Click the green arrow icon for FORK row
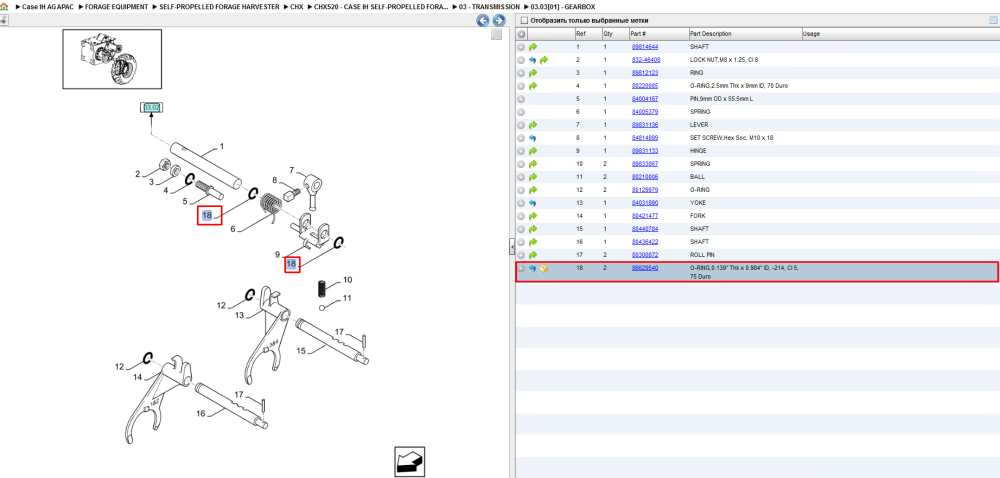Screen dimensions: 1000x478 pos(533,216)
